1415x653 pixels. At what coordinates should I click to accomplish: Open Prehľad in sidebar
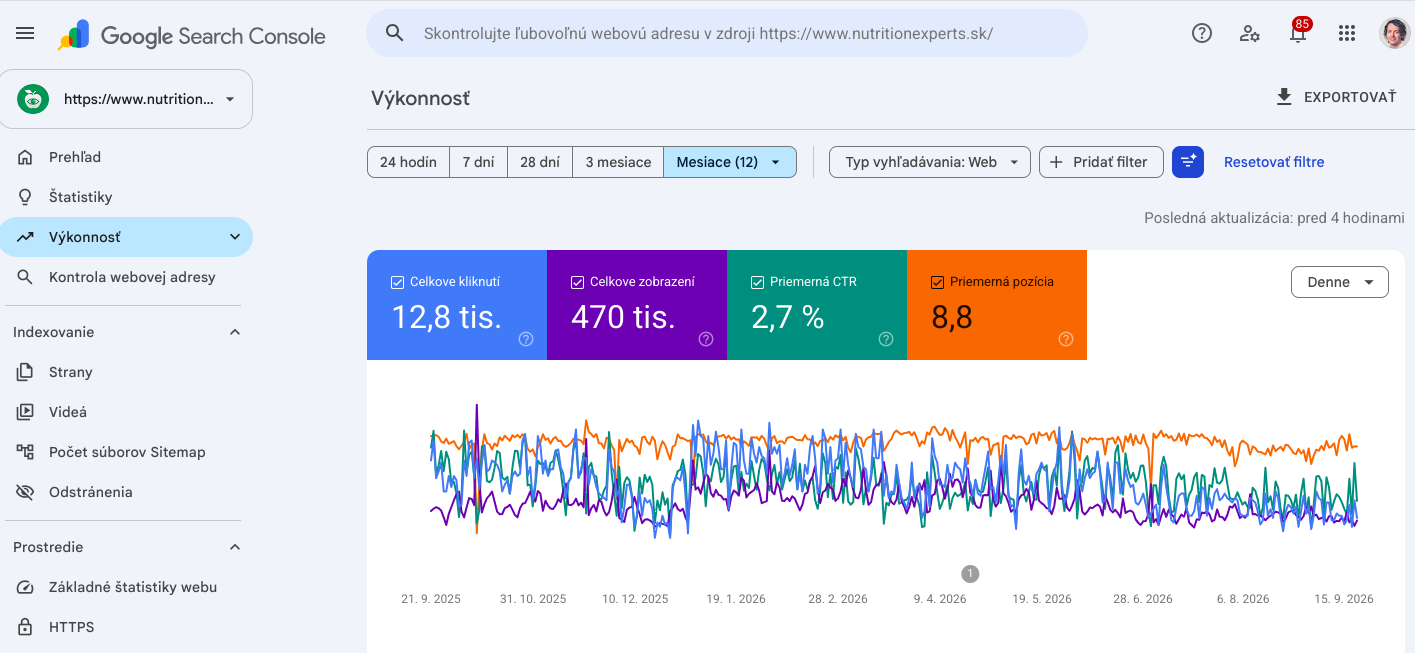126,157
